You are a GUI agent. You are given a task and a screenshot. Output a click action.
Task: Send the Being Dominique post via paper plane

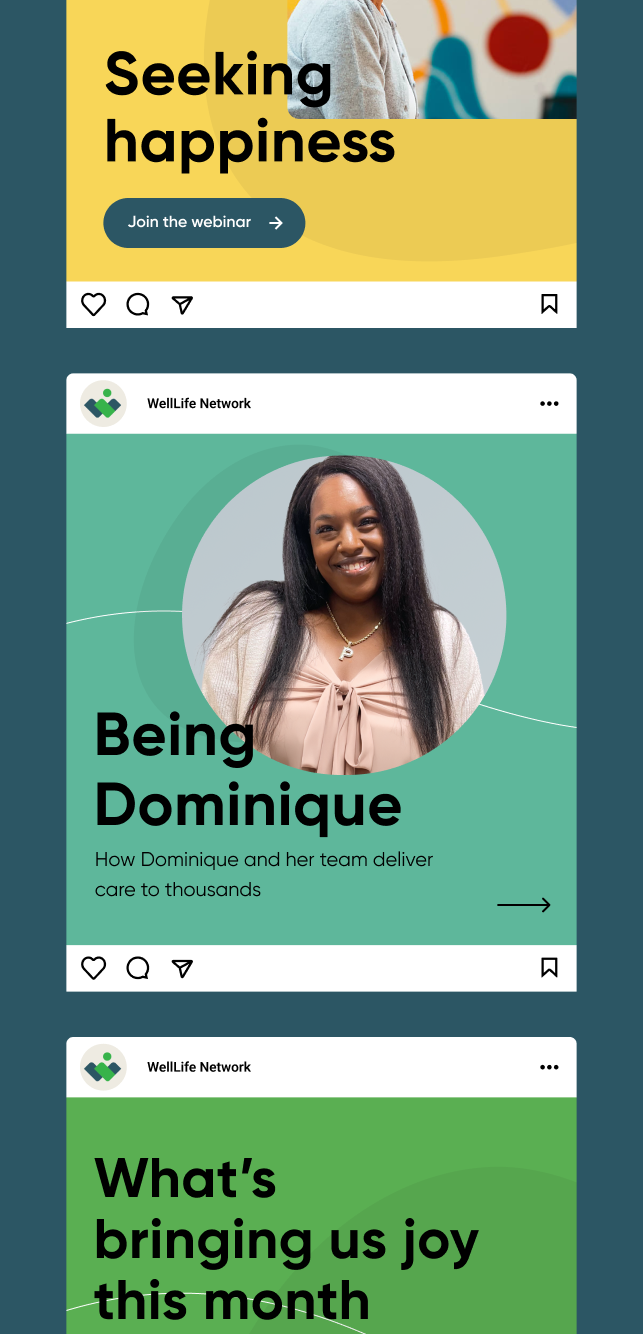tap(182, 968)
